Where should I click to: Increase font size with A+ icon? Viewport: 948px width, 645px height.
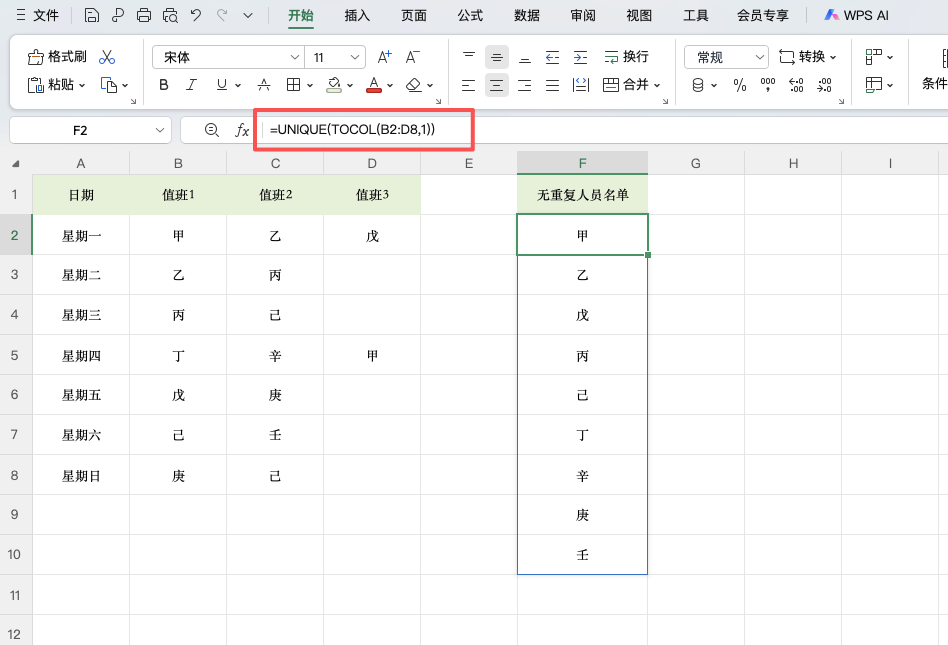point(385,57)
